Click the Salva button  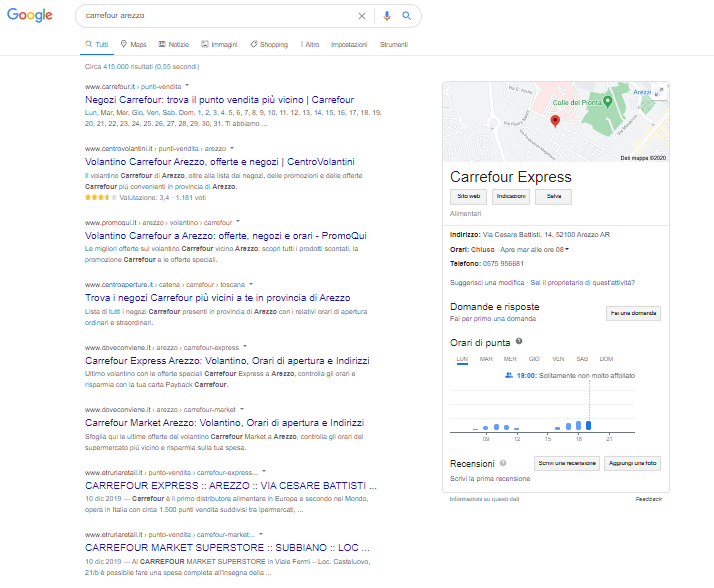[x=553, y=197]
